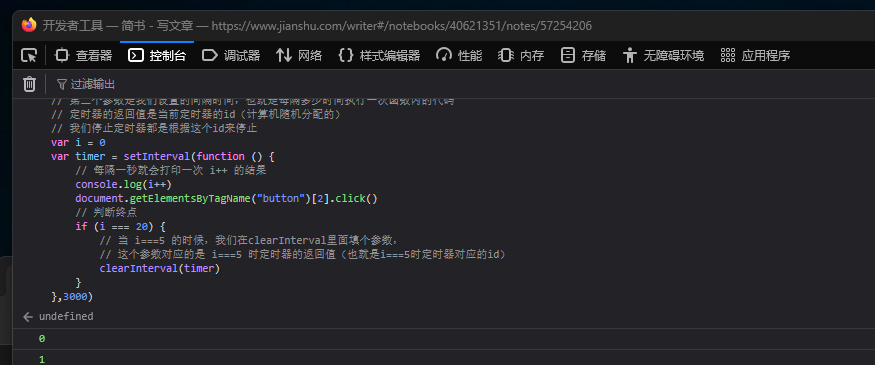The width and height of the screenshot is (875, 365).
Task: Click the getElementsByTagName("button") code line
Action: tap(227, 198)
